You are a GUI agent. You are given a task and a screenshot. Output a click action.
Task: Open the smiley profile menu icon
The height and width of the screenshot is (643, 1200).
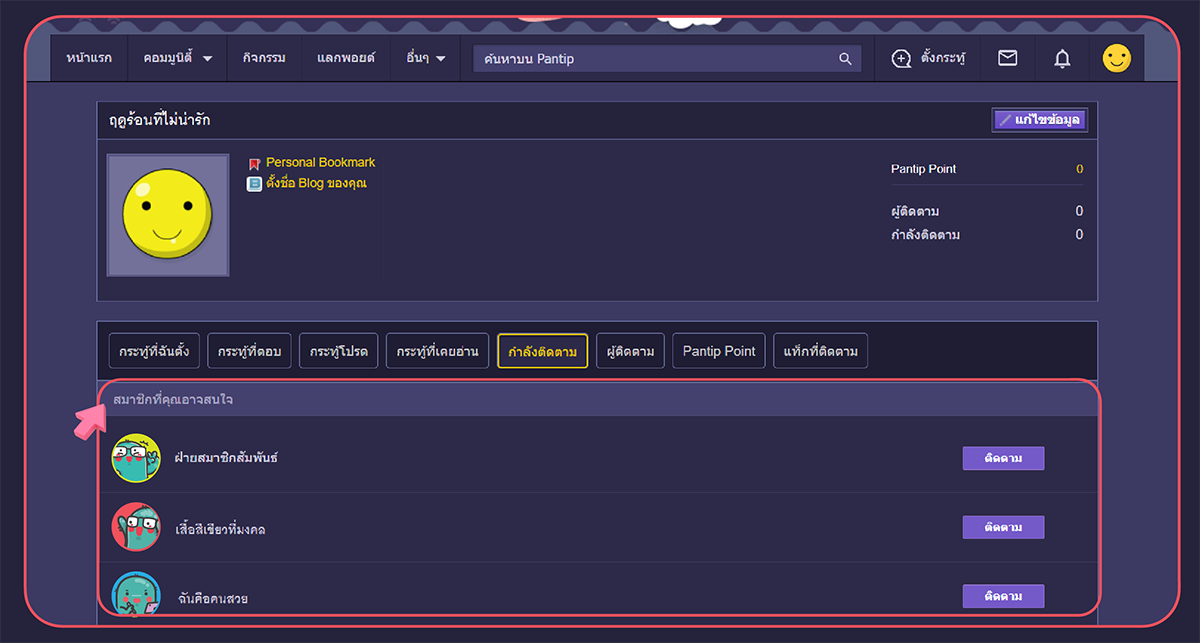(x=1117, y=59)
